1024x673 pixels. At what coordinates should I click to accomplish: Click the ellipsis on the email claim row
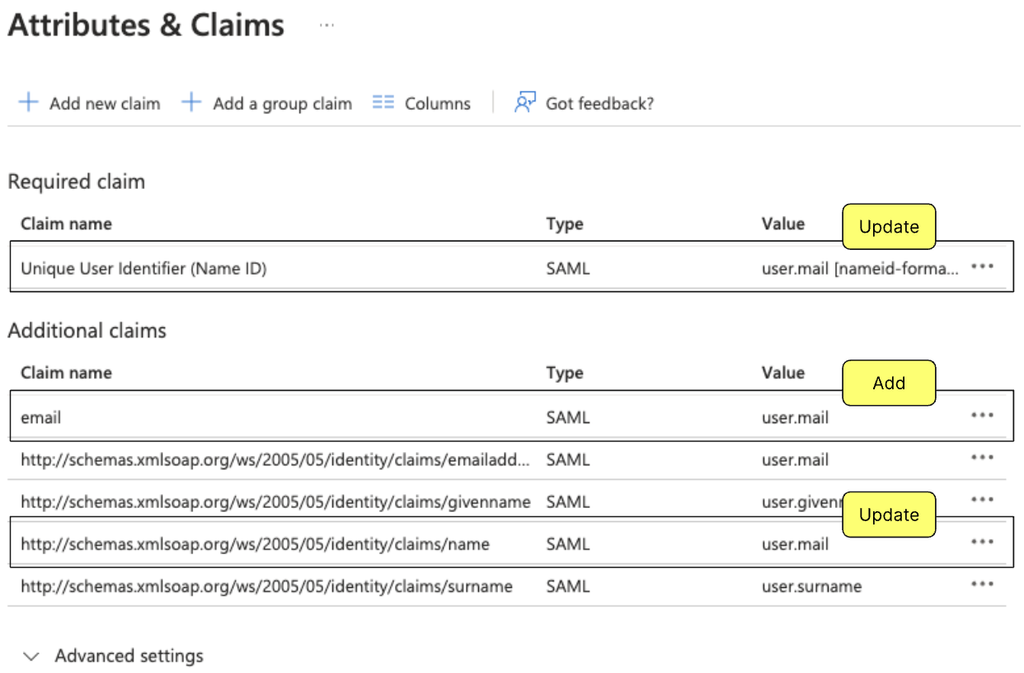[x=982, y=417]
